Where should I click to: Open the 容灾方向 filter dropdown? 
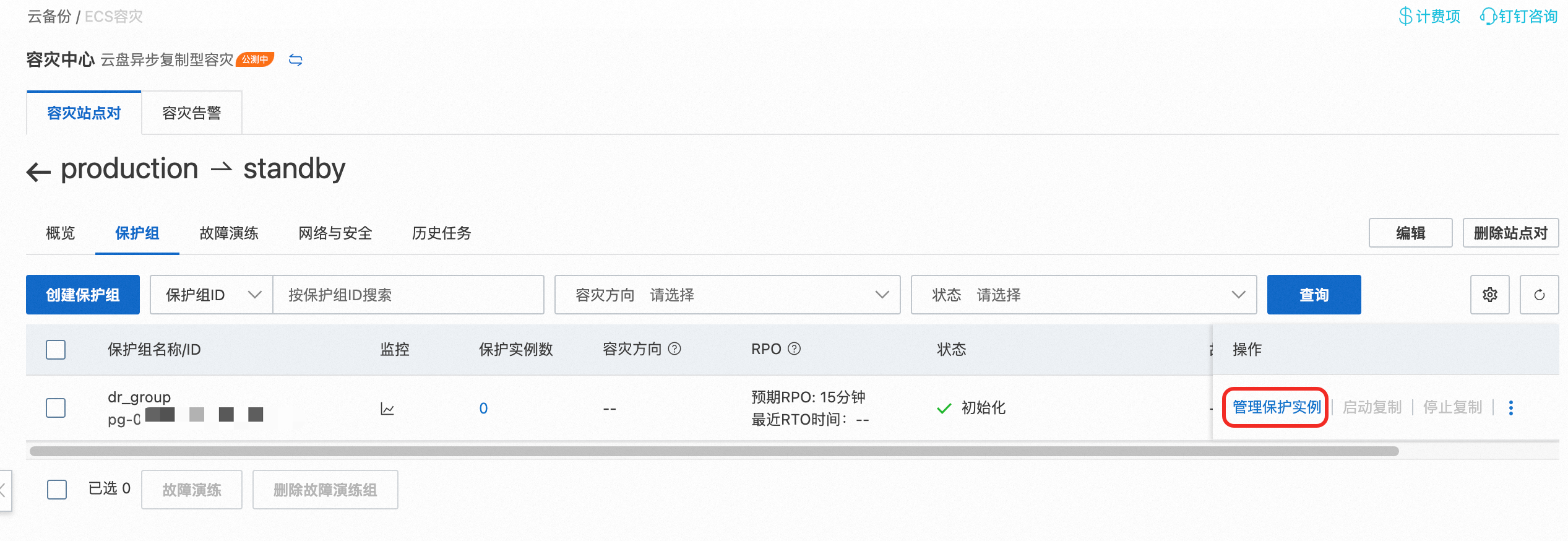[728, 295]
